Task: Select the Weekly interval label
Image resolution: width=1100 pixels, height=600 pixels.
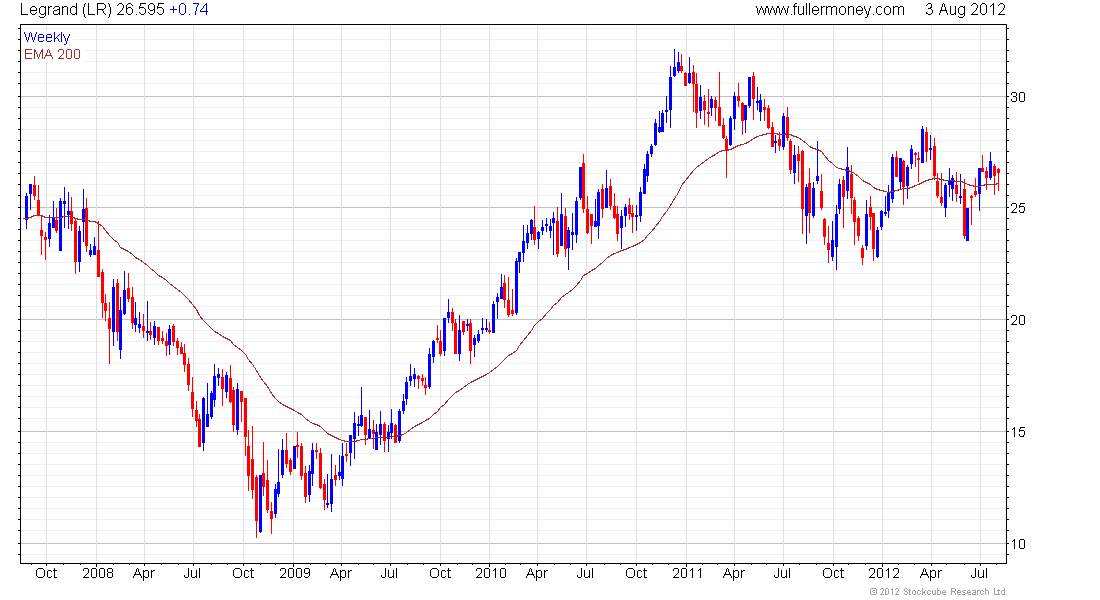Action: pyautogui.click(x=47, y=38)
